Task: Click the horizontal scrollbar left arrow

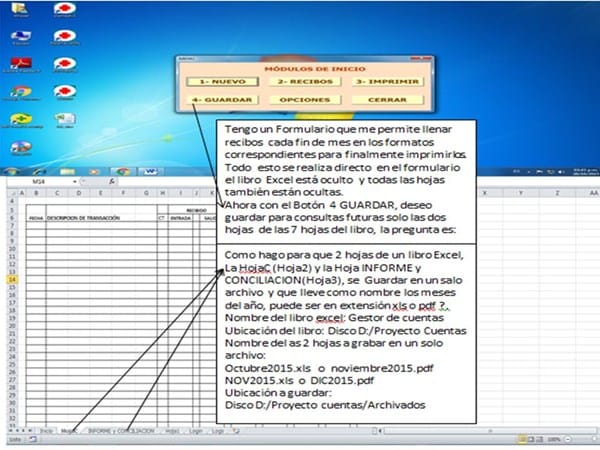Action: (380, 431)
